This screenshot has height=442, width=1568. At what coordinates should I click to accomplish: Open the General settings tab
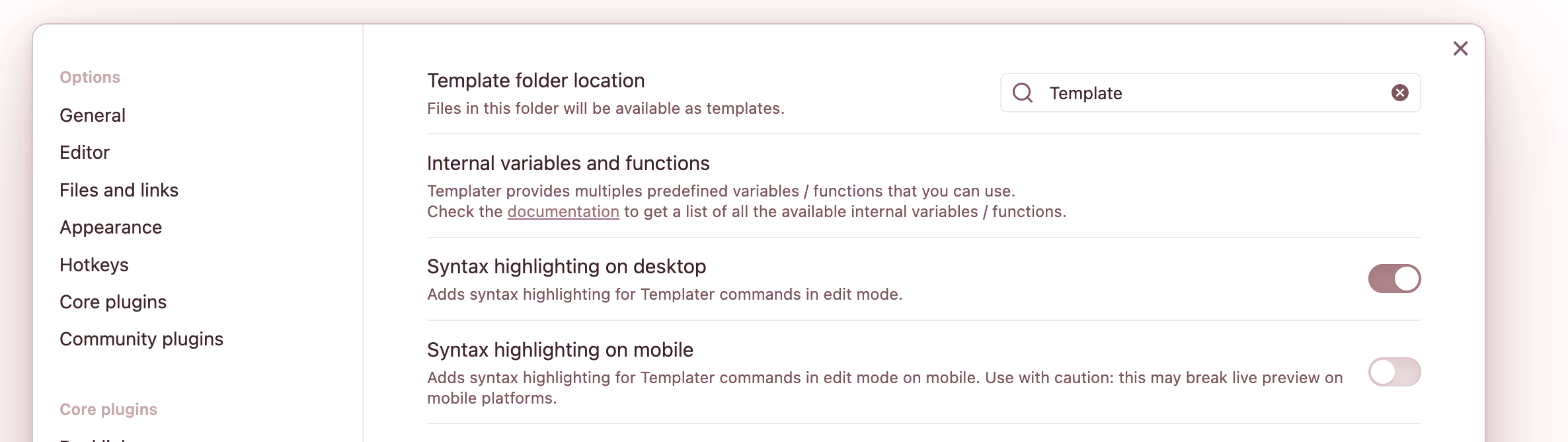(93, 116)
